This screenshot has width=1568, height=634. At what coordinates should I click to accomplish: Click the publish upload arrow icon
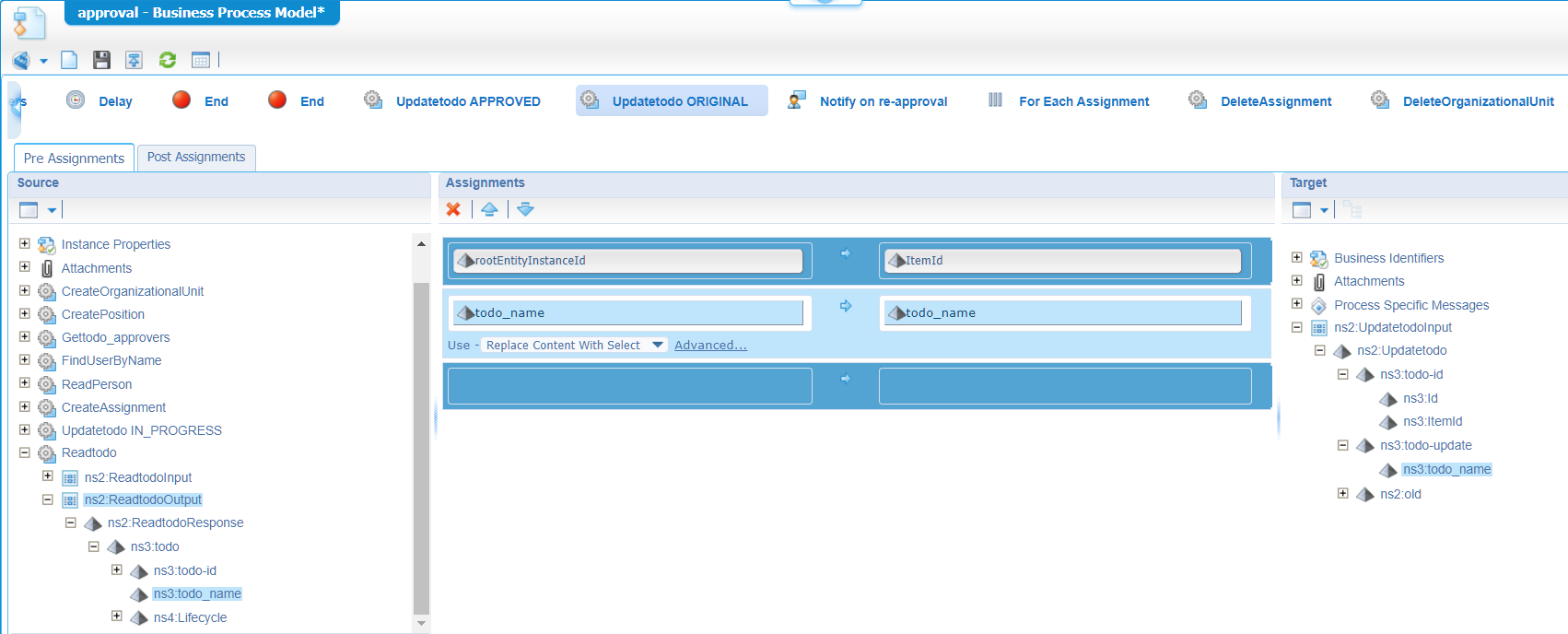pos(134,60)
